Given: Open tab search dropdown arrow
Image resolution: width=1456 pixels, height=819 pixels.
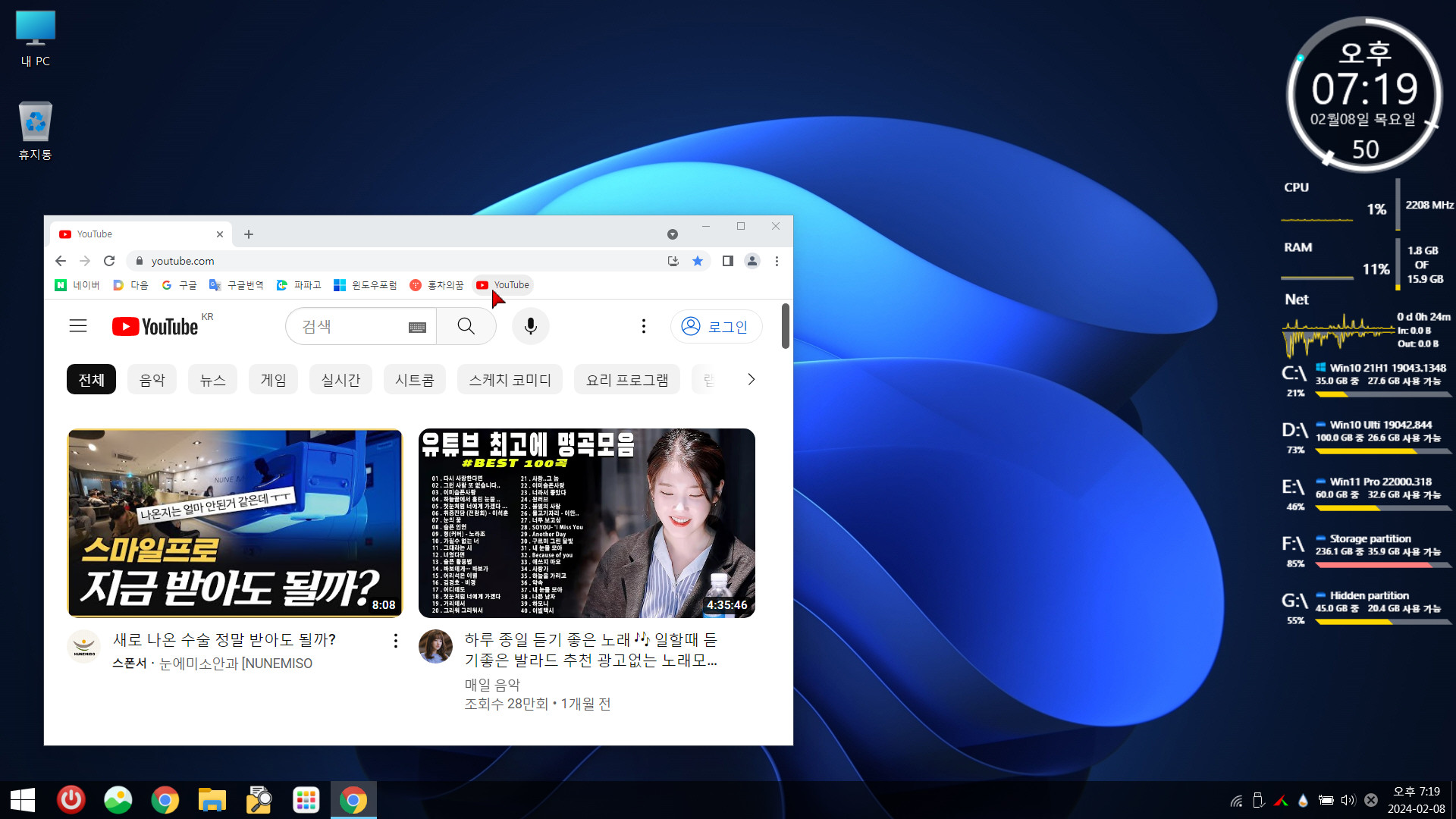Looking at the screenshot, I should tap(673, 234).
